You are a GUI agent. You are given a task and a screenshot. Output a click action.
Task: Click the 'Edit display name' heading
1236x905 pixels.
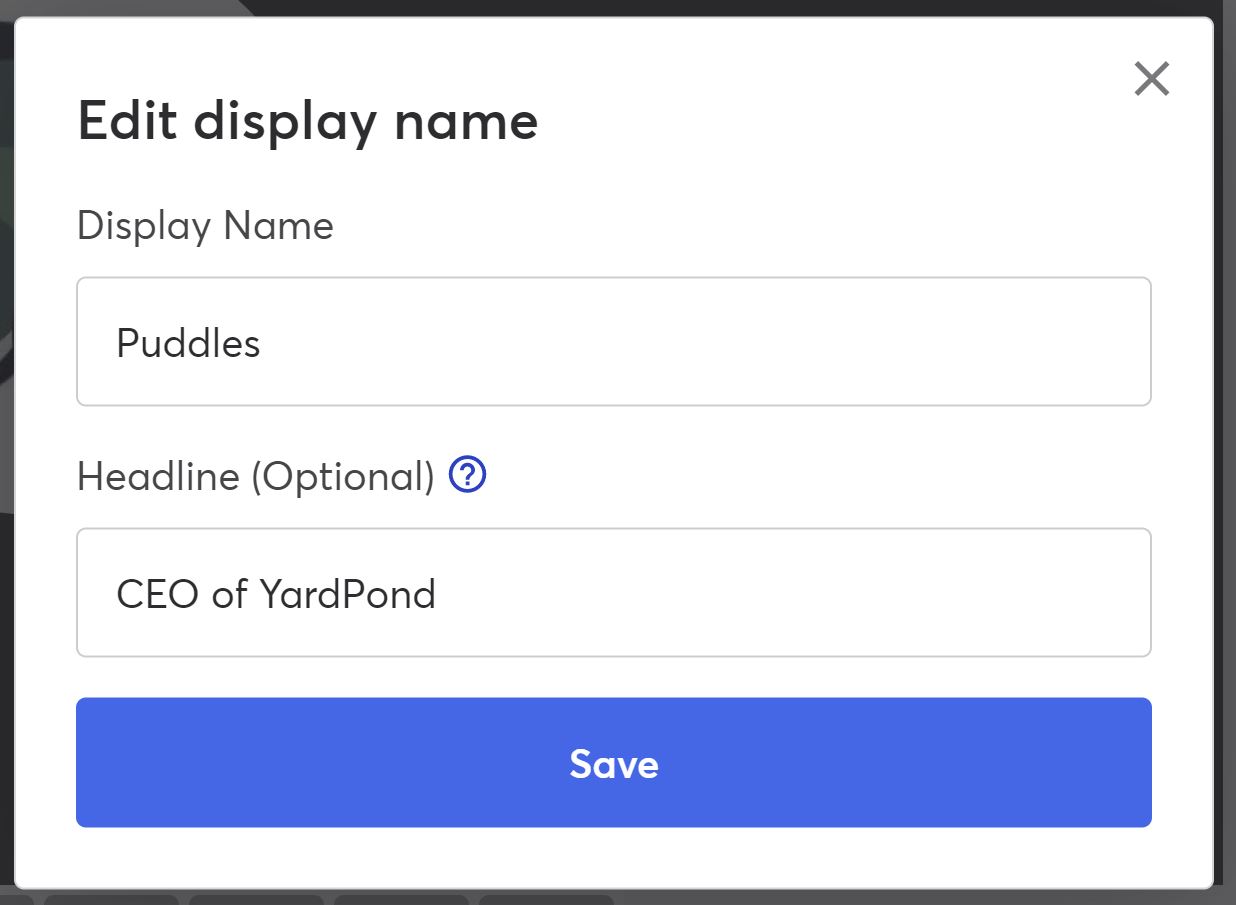(308, 122)
